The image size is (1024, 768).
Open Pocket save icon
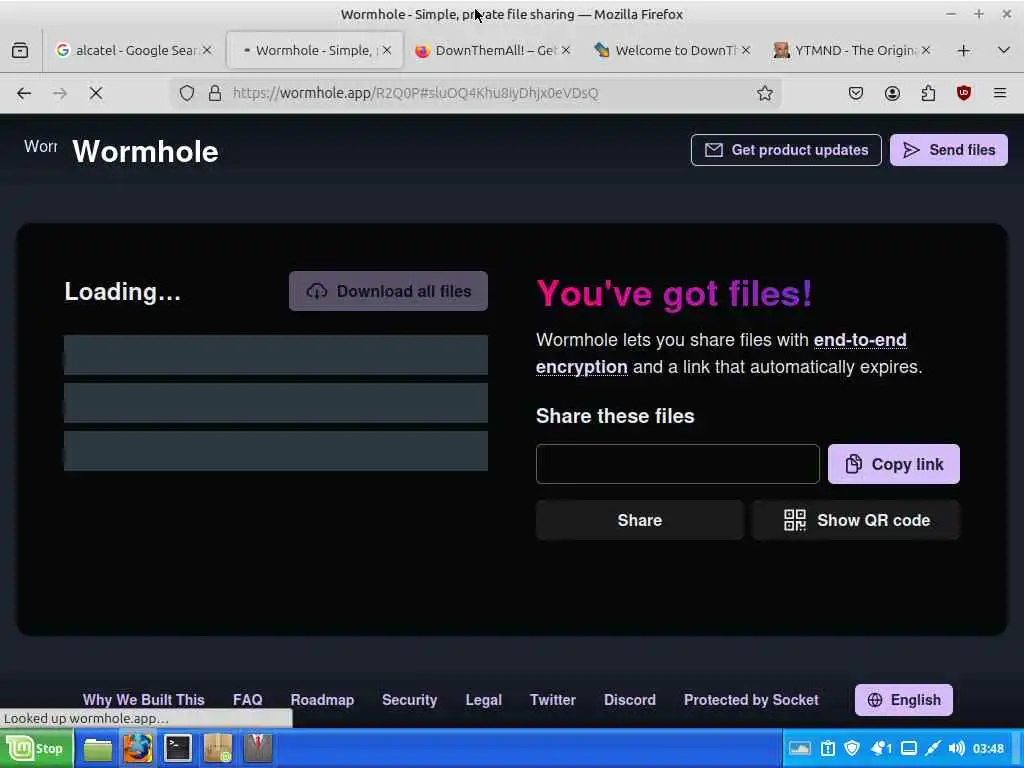856,93
